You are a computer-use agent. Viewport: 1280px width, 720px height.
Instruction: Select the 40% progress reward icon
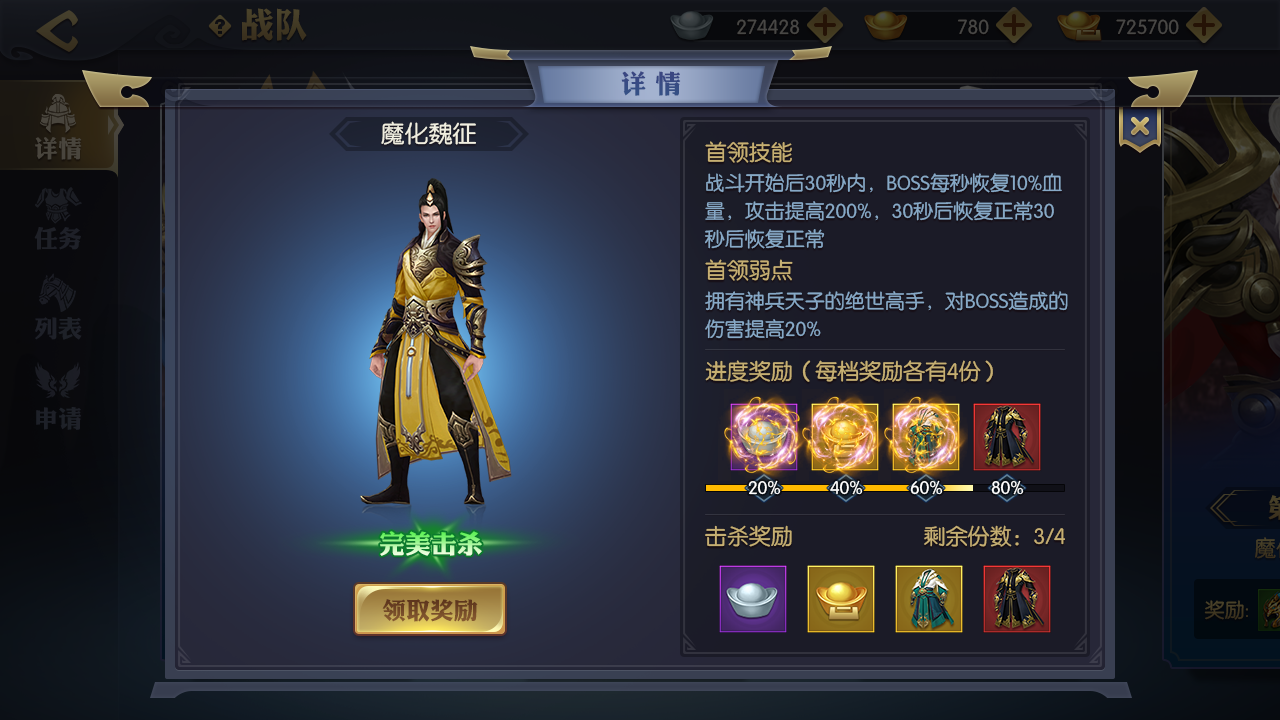coord(845,437)
